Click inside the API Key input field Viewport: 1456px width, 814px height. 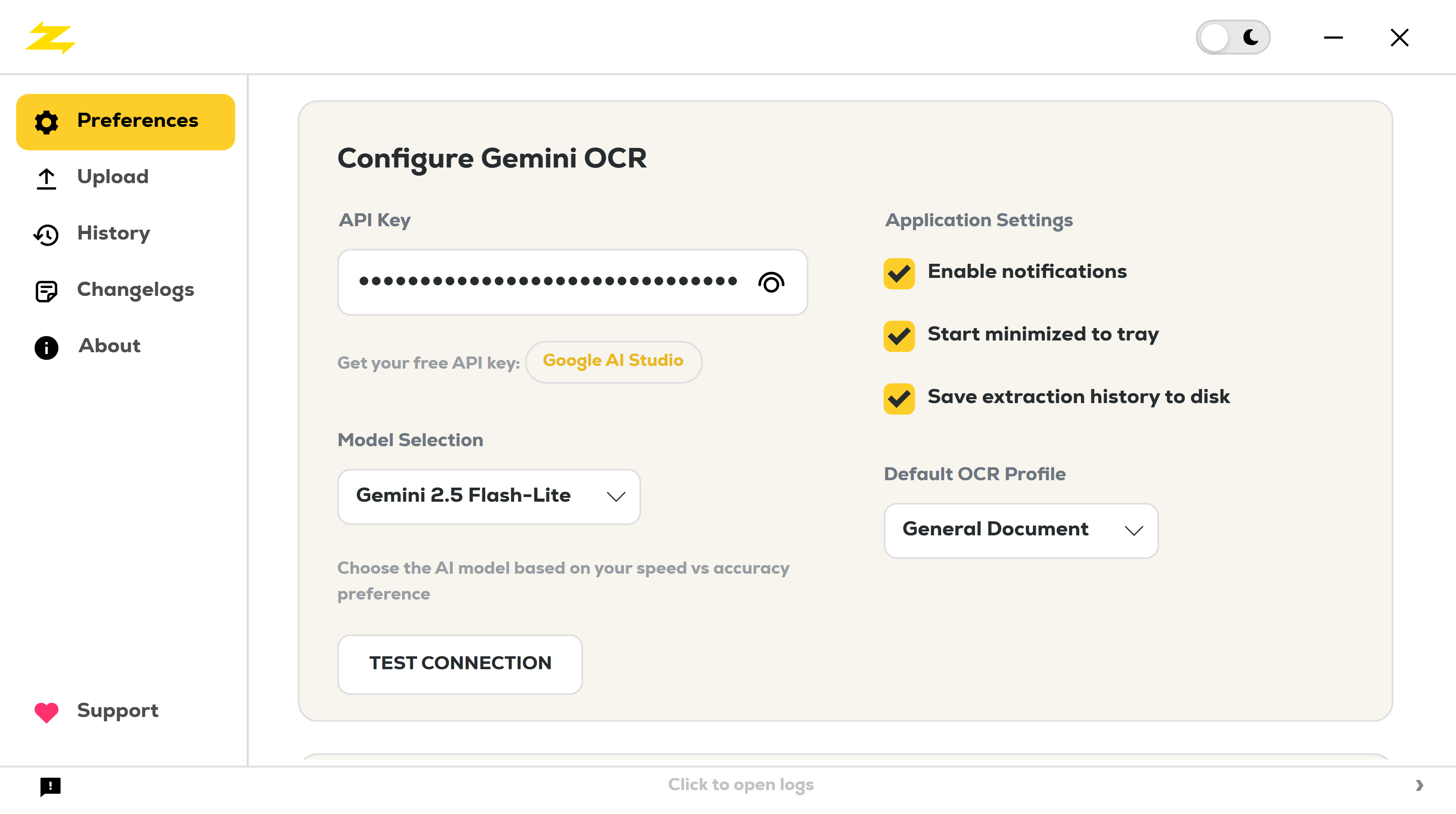point(572,282)
